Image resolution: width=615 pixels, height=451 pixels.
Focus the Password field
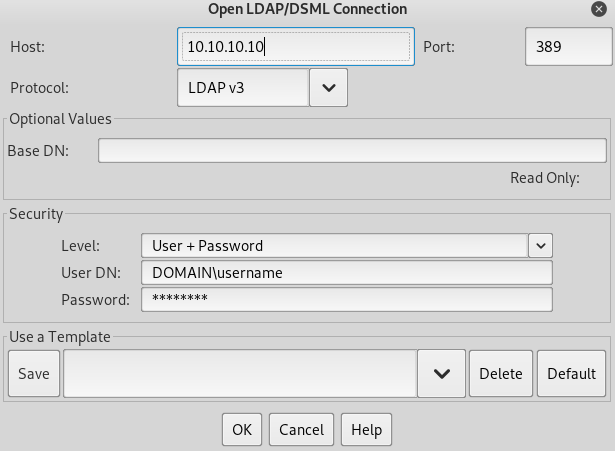pos(346,300)
